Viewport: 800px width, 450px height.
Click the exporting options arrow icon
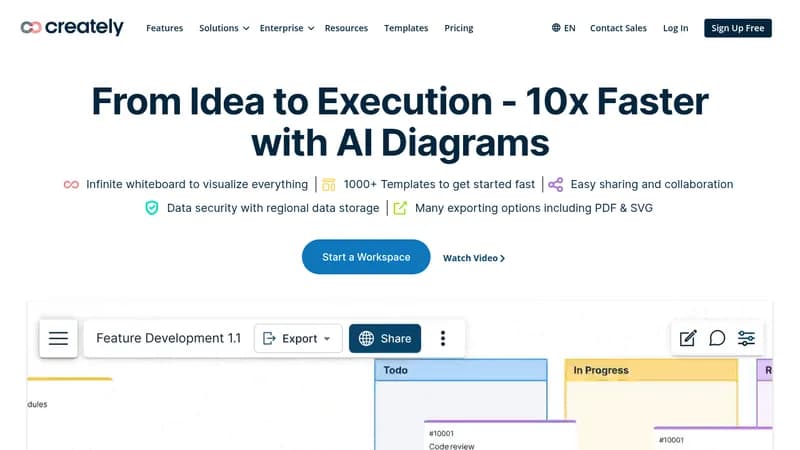coord(400,208)
